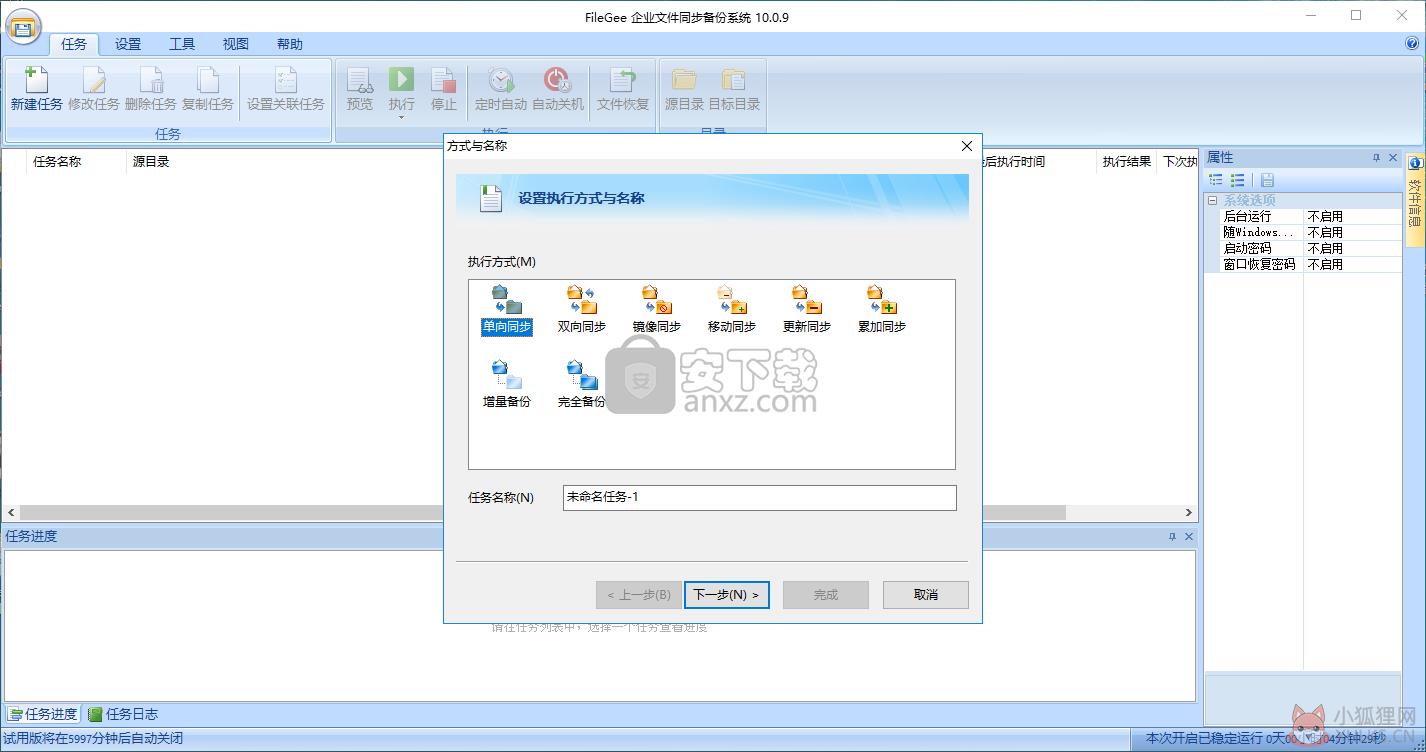Click the 取消 button
Viewport: 1426px width, 752px height.
tap(926, 595)
